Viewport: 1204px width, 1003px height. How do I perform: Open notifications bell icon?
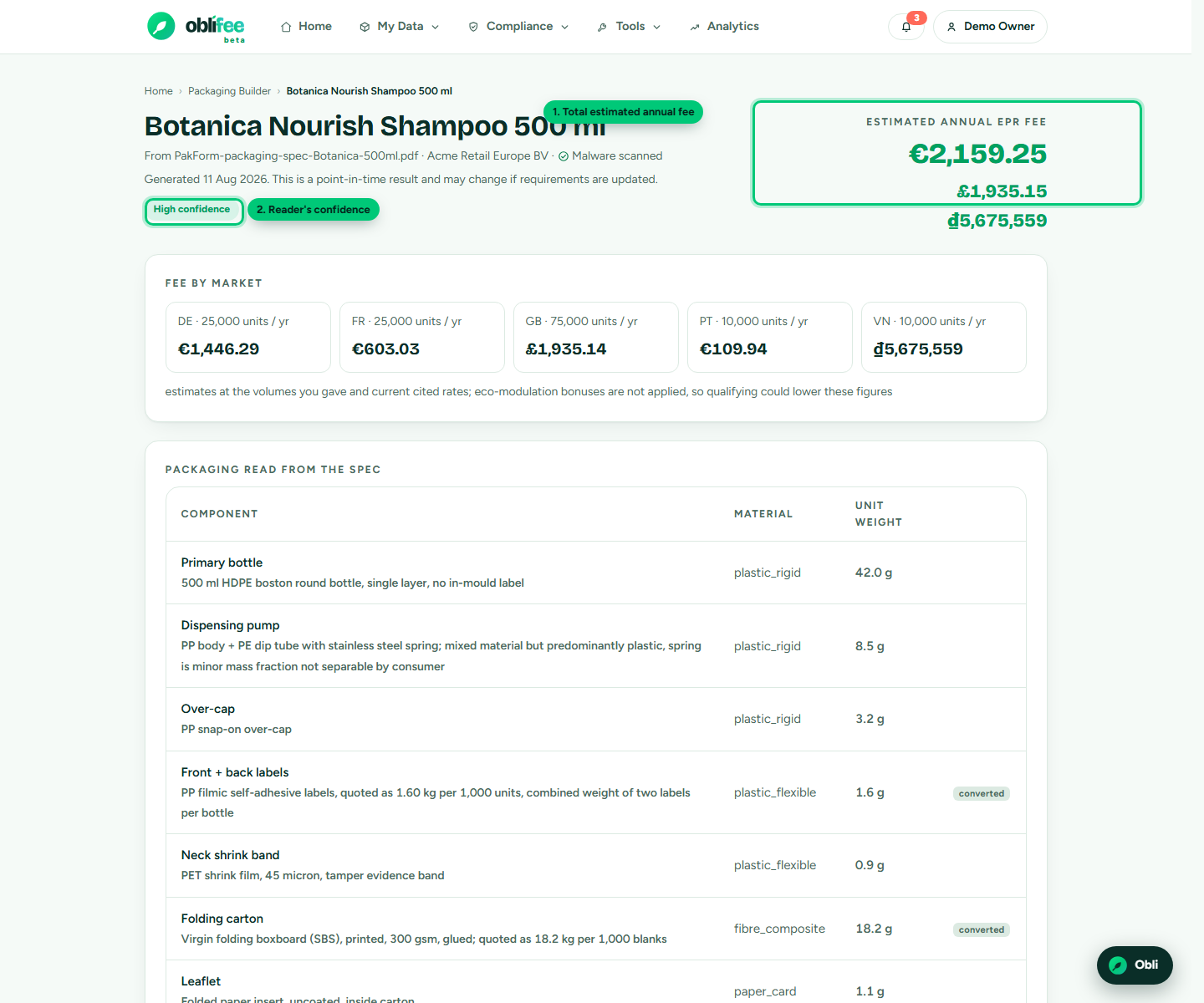[906, 27]
